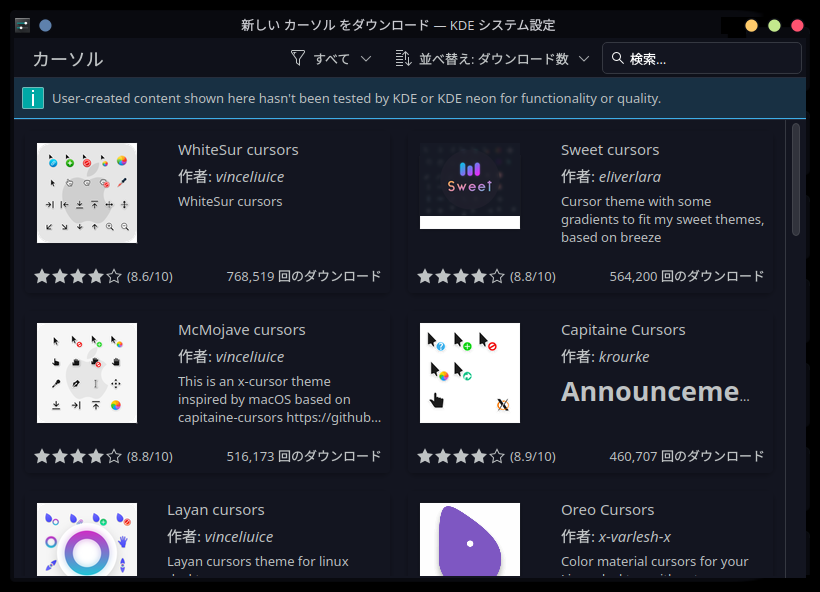This screenshot has height=592, width=820.
Task: Click the 460,707 回のダウンロード count
Action: pos(687,456)
